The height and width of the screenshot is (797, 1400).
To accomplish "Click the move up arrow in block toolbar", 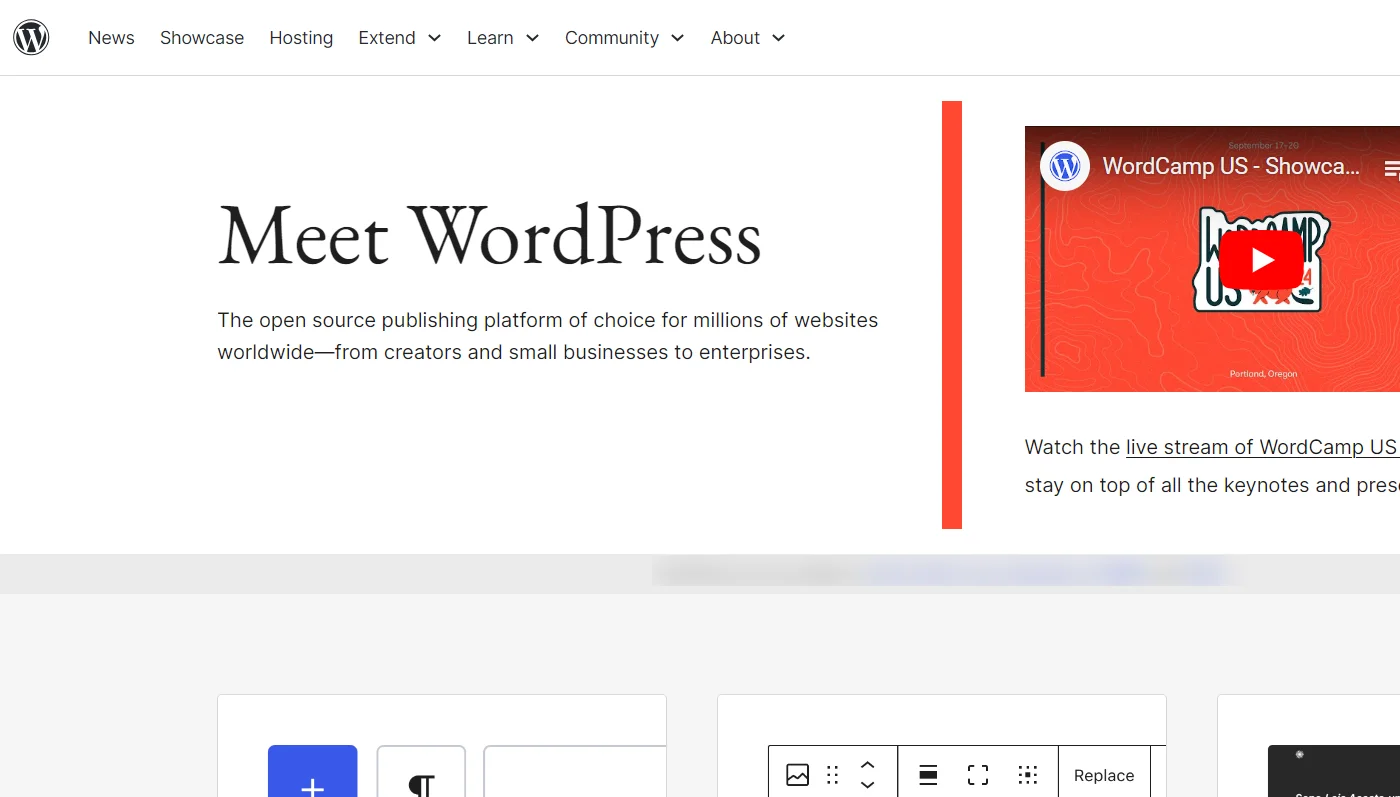I will pyautogui.click(x=867, y=765).
